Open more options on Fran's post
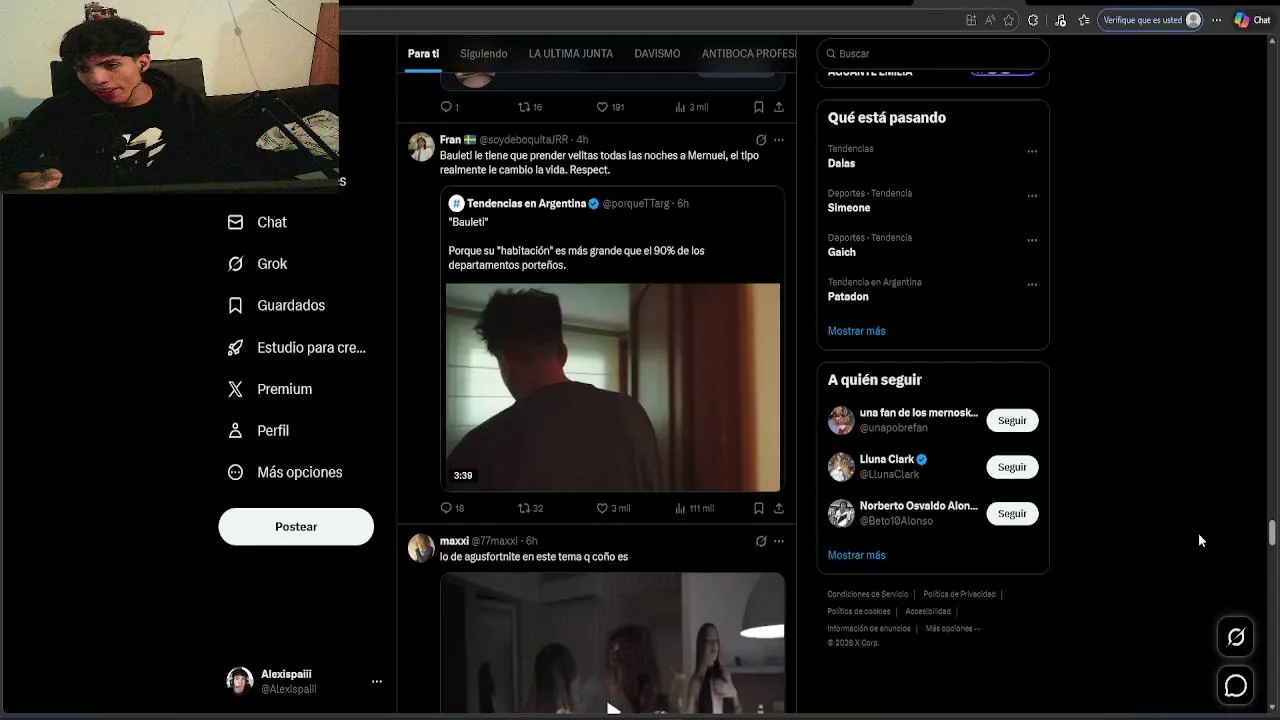Screen dimensions: 1280x720 [x=779, y=140]
